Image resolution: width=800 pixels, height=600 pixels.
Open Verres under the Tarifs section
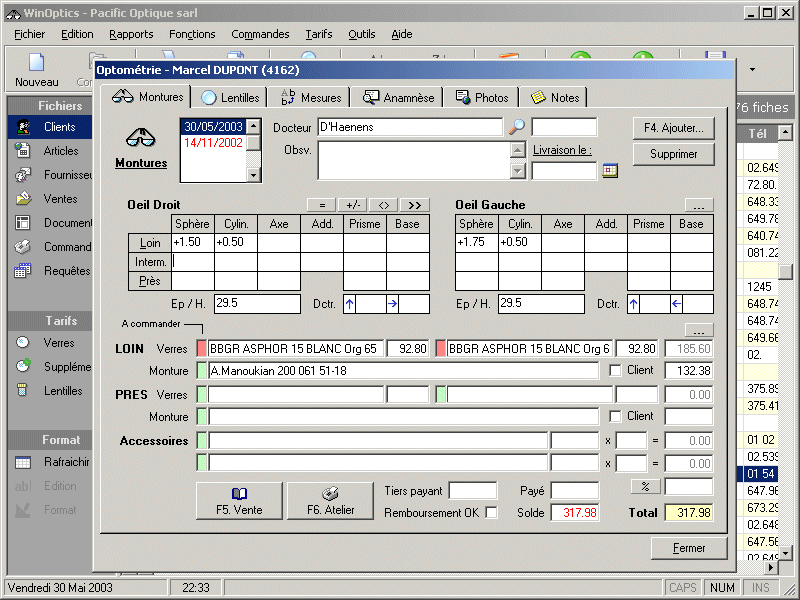59,342
